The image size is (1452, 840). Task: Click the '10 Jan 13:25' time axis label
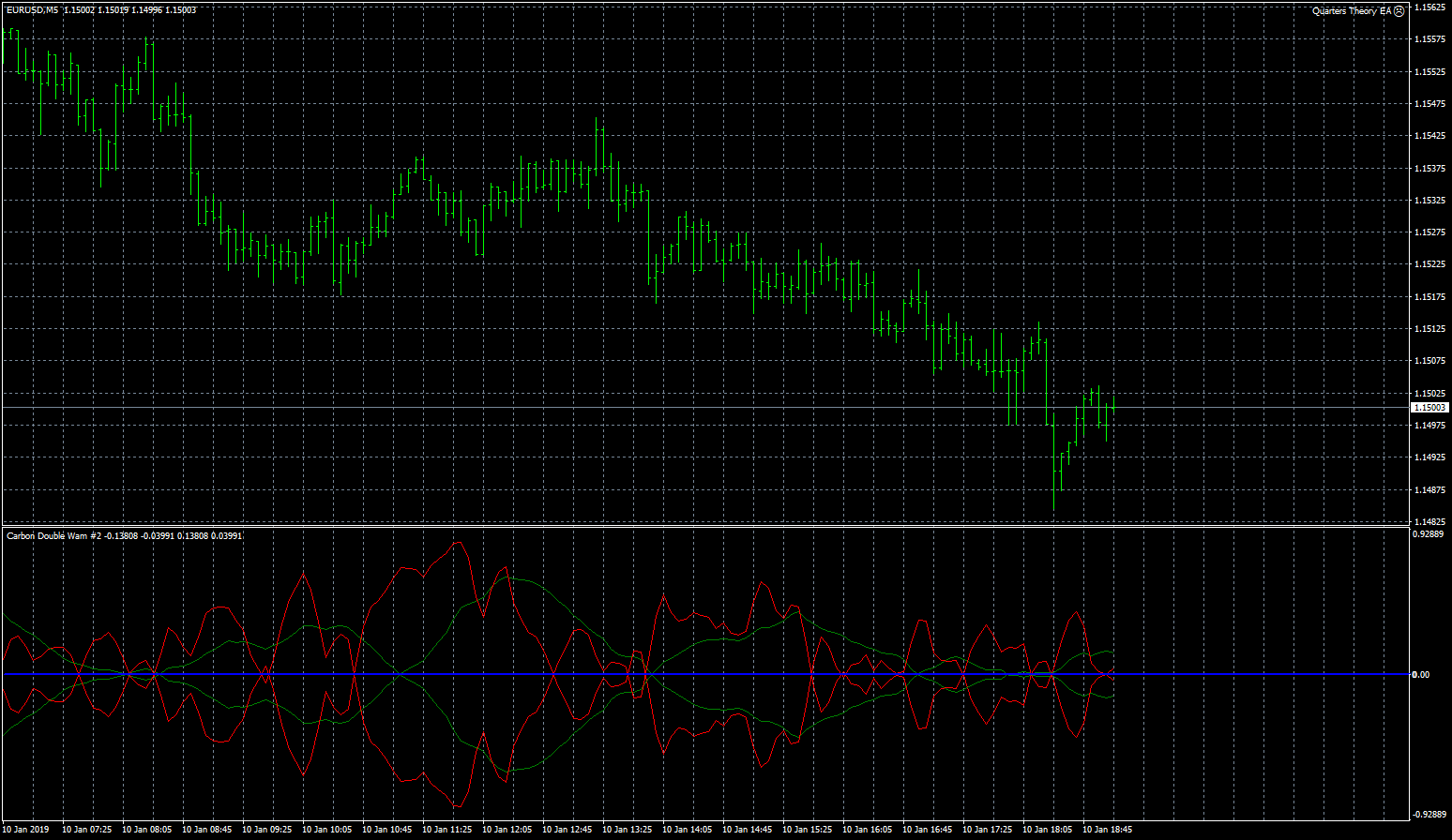point(628,829)
